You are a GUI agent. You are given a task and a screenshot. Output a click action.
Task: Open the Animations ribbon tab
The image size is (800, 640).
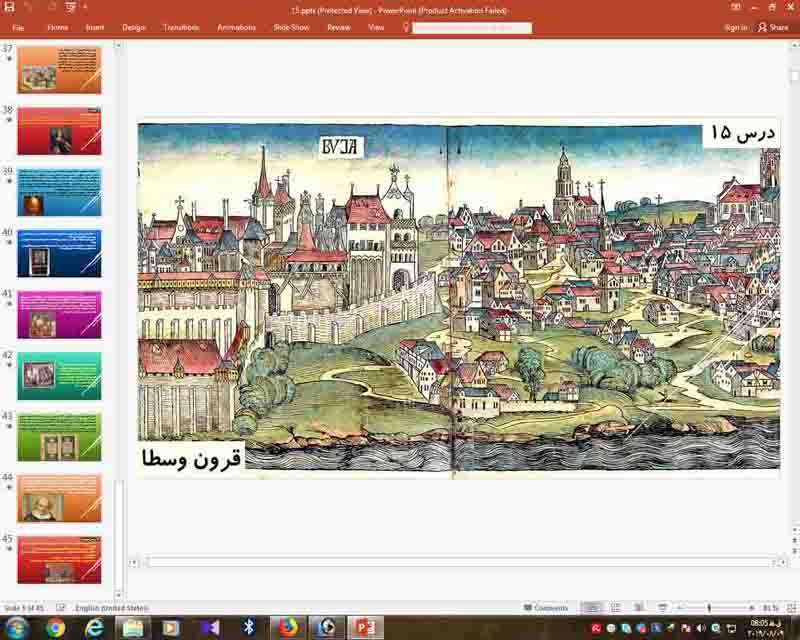[236, 28]
